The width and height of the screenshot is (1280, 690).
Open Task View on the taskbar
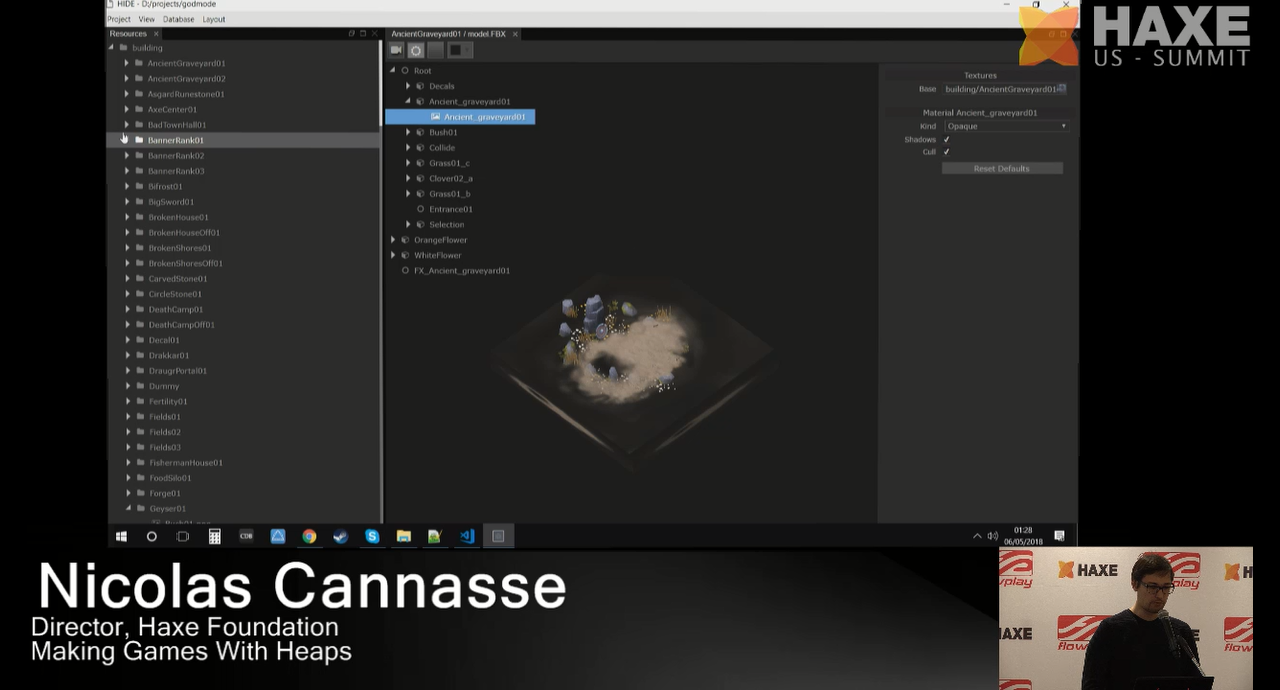pos(183,536)
